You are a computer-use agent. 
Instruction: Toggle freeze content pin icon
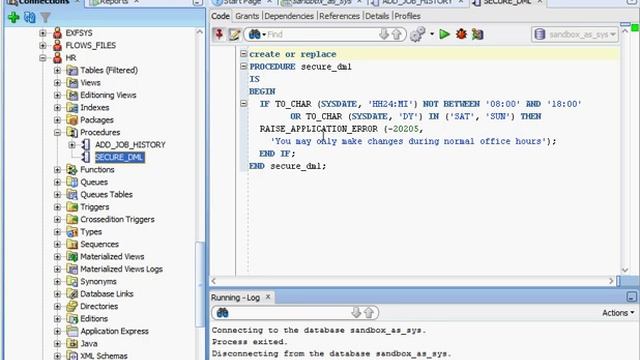(219, 34)
